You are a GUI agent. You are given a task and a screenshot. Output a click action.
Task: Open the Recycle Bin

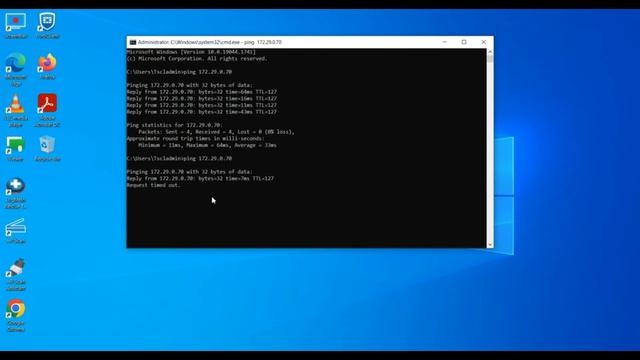click(47, 149)
